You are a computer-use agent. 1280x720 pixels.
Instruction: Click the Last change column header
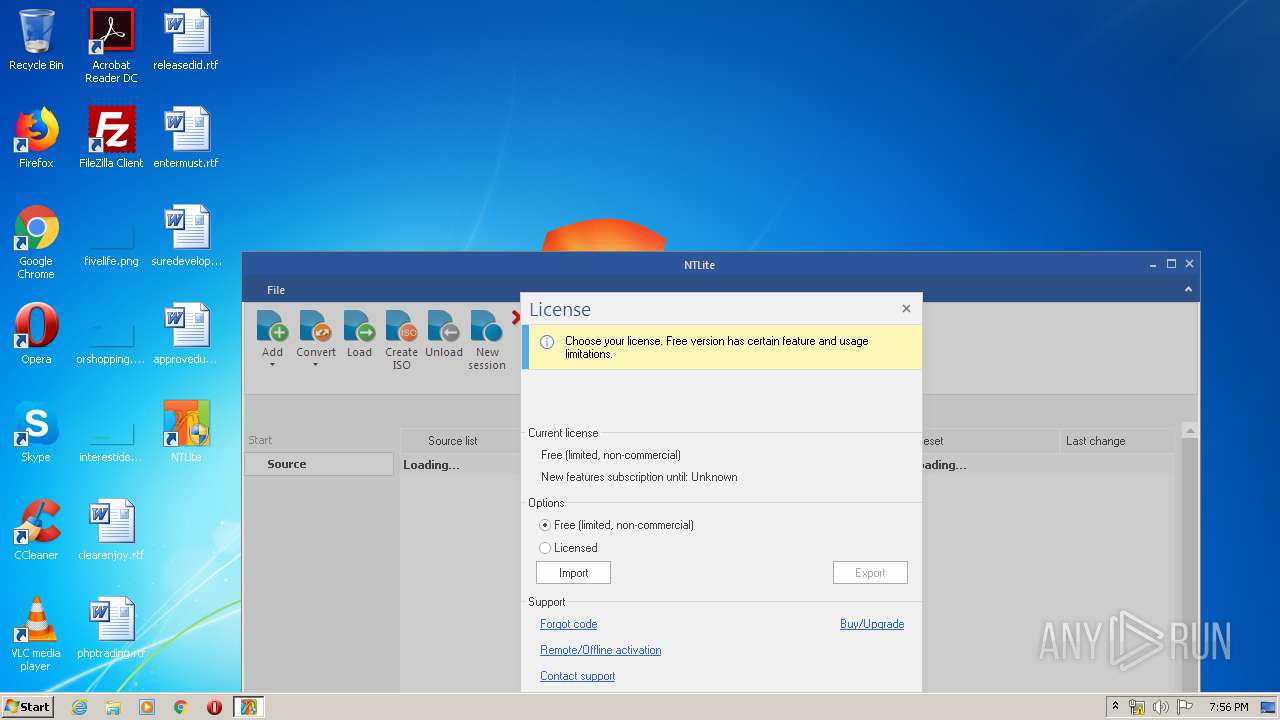(x=1117, y=441)
